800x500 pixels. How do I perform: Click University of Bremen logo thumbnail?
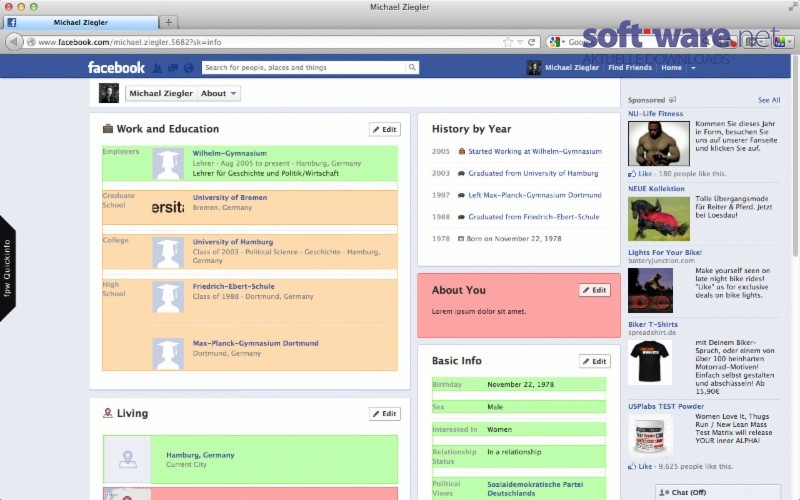click(168, 207)
